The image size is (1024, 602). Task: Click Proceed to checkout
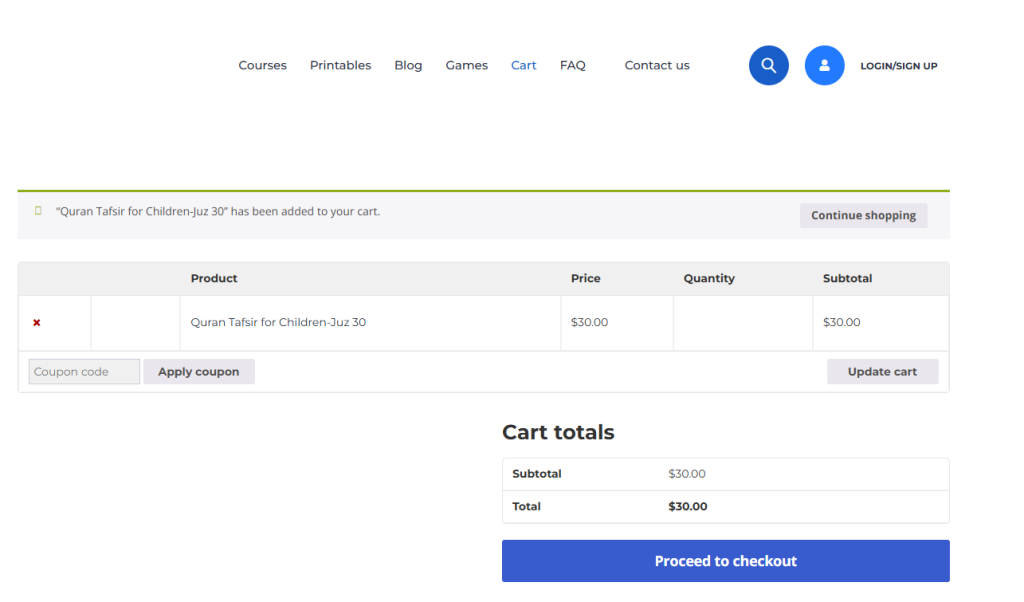pos(725,561)
